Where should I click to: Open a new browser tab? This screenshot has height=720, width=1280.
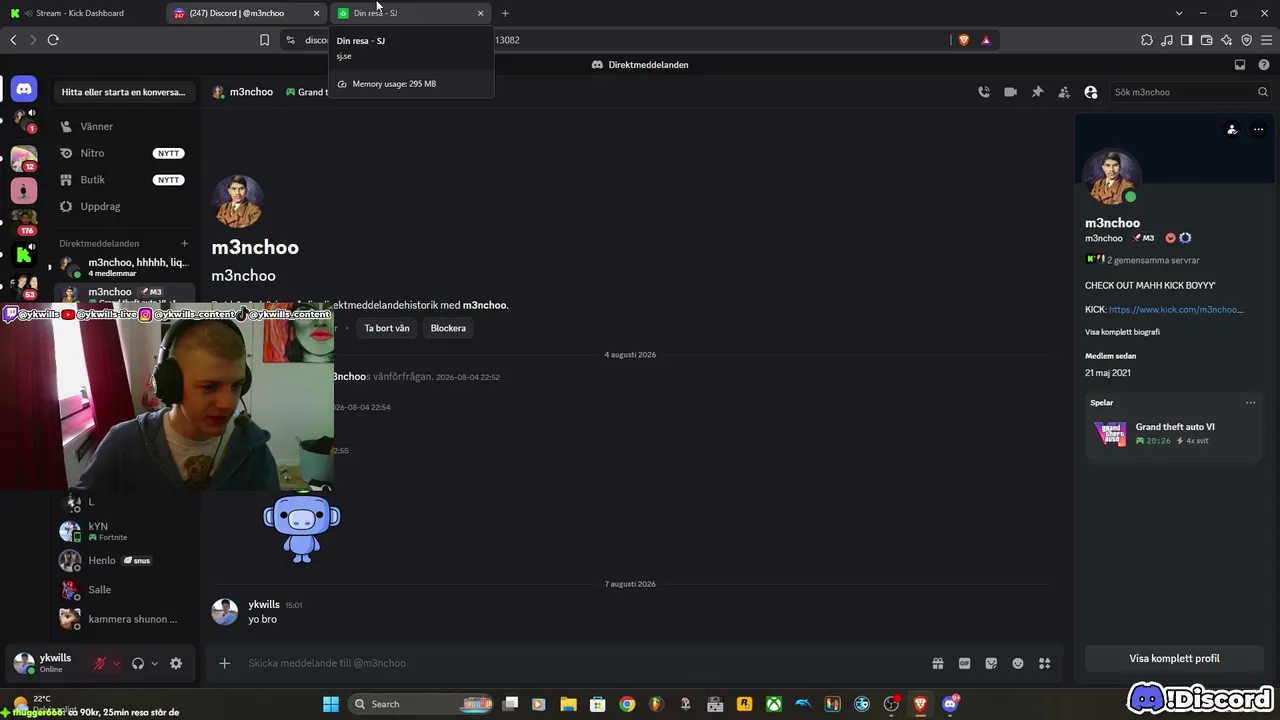click(x=505, y=13)
